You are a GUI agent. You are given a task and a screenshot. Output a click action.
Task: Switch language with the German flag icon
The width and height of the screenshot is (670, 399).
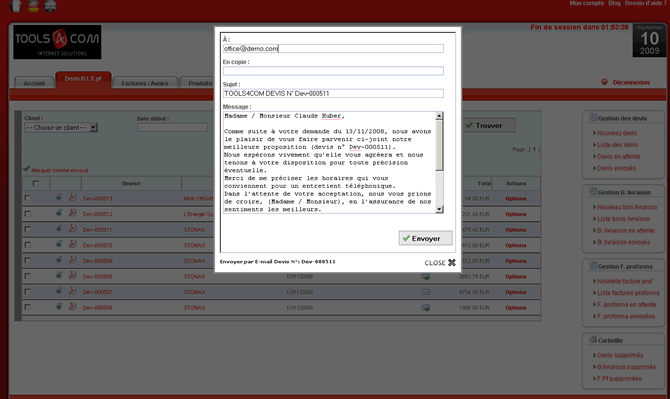(x=33, y=6)
